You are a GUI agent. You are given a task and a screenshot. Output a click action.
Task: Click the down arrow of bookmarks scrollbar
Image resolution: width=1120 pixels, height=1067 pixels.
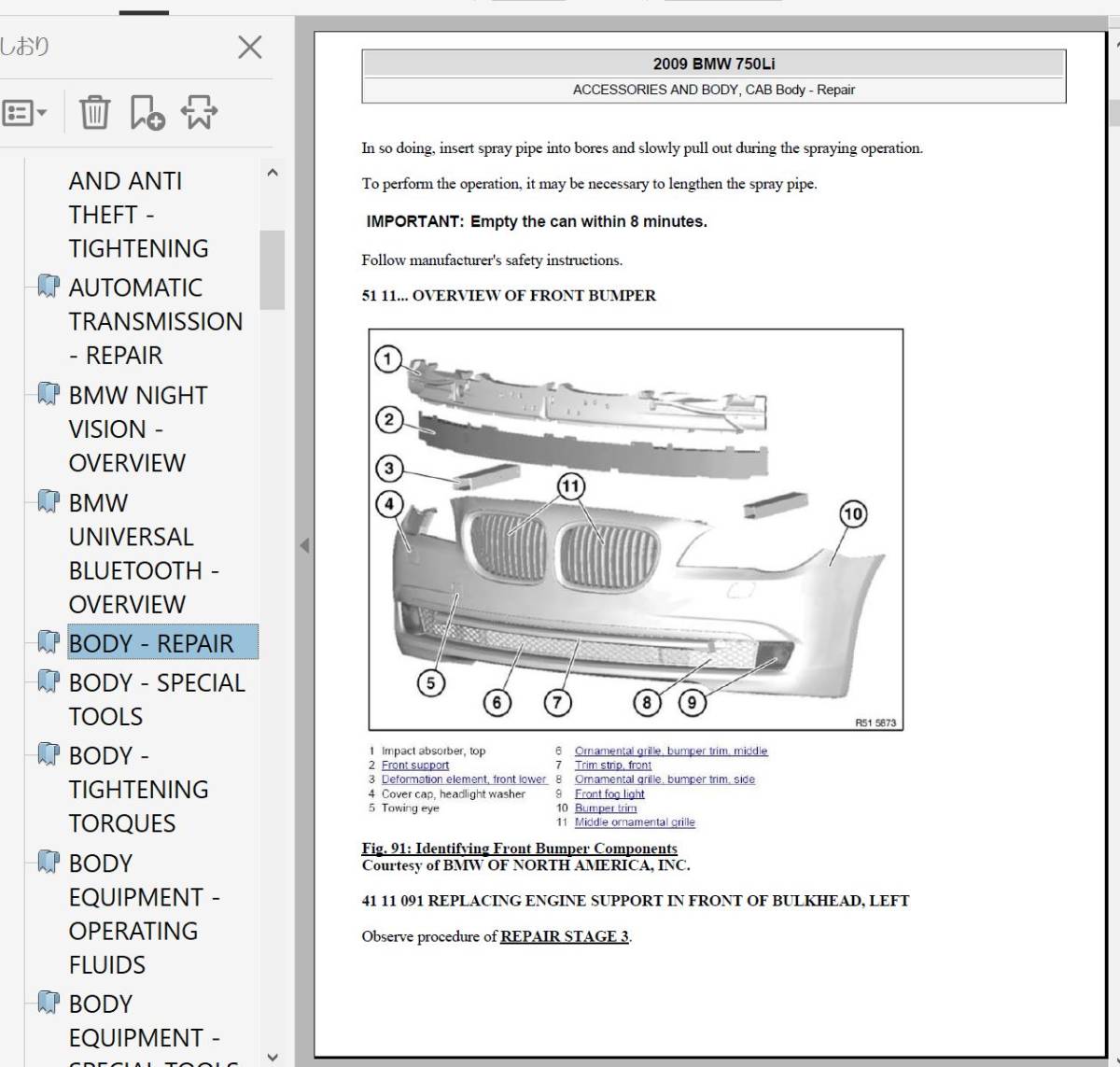[x=273, y=1057]
